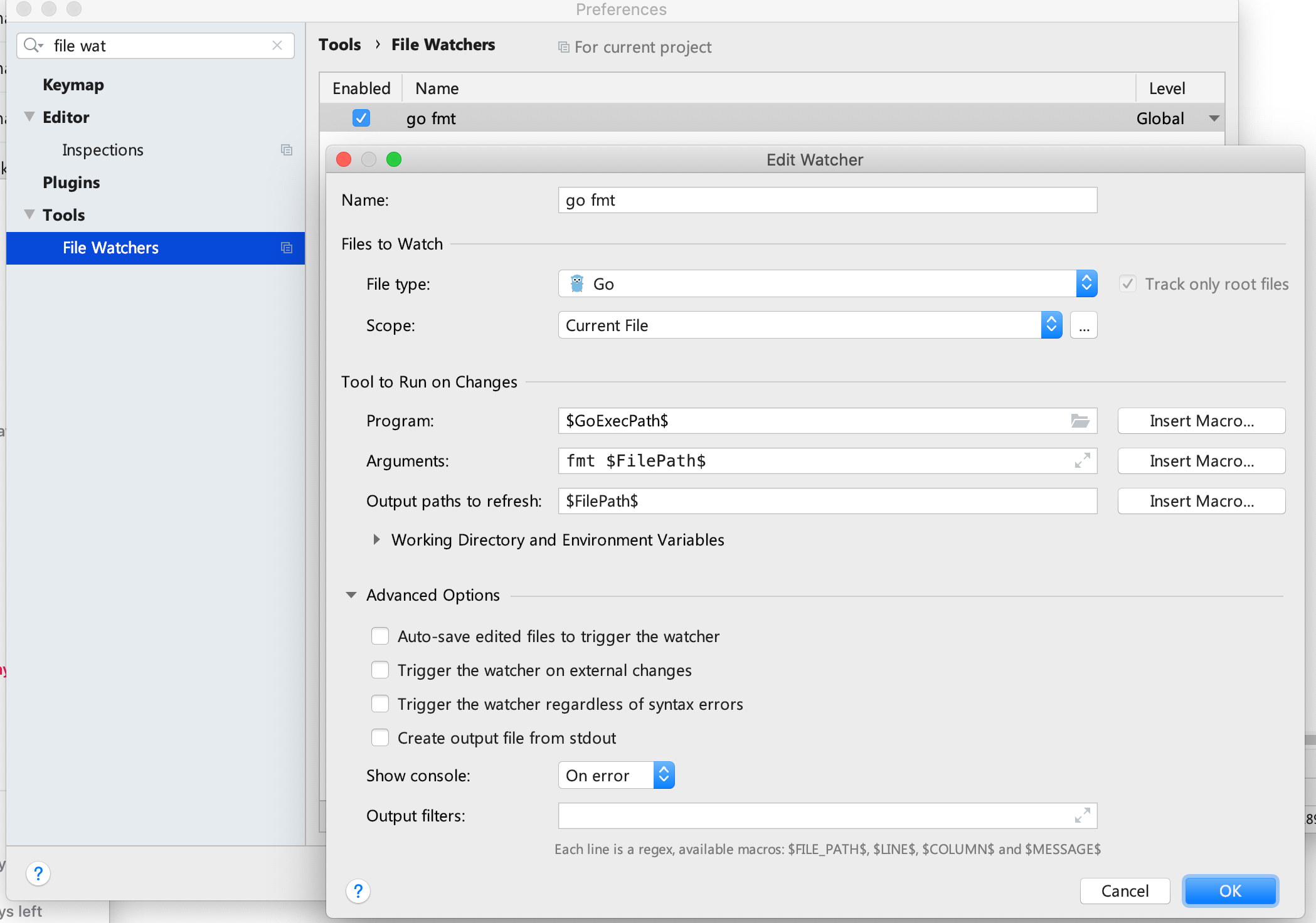The image size is (1316, 923).
Task: Expand Working Directory and Environment Variables
Action: [376, 540]
